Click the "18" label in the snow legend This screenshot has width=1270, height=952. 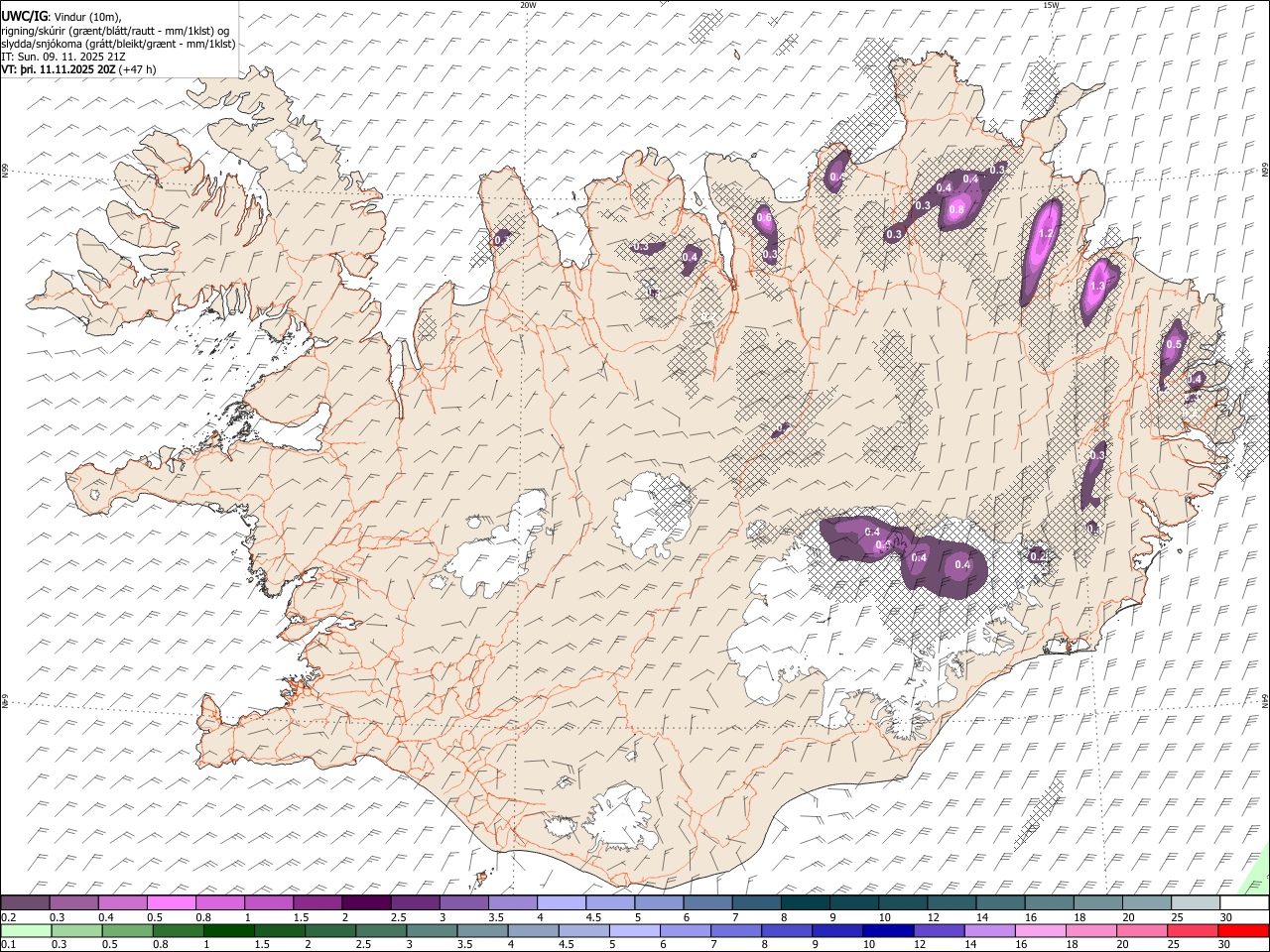[x=1079, y=917]
